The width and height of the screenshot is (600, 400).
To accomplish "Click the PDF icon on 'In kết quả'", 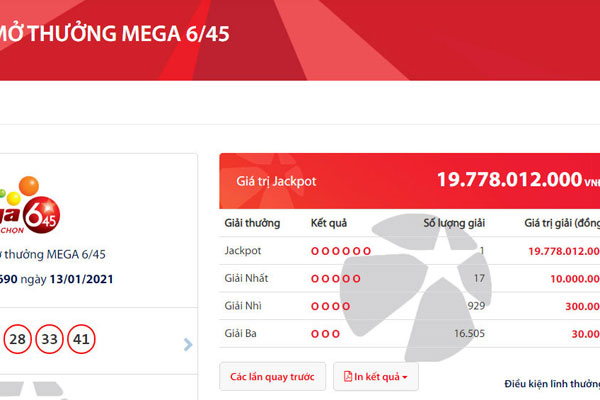I will point(348,377).
